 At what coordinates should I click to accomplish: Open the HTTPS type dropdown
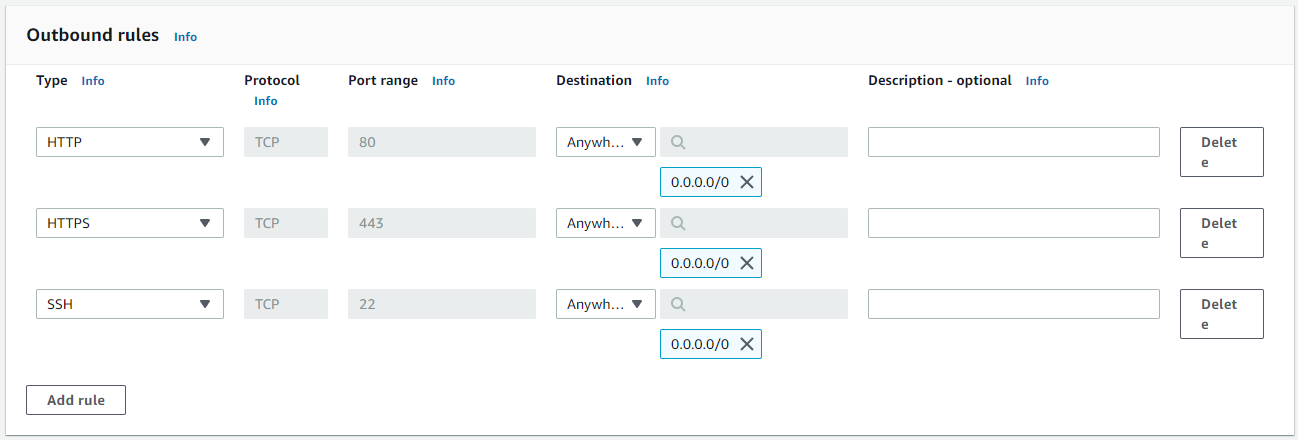tap(130, 223)
